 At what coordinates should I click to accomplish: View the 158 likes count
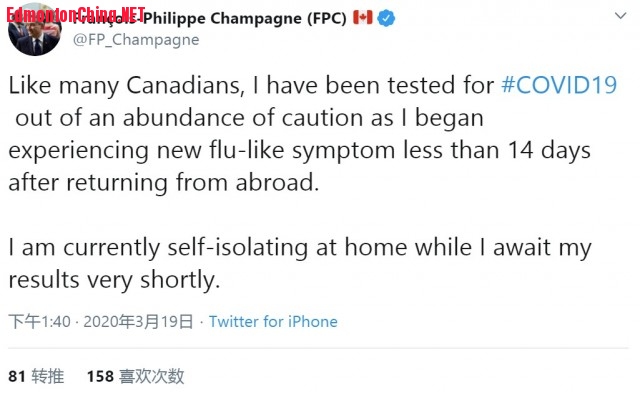(x=100, y=376)
